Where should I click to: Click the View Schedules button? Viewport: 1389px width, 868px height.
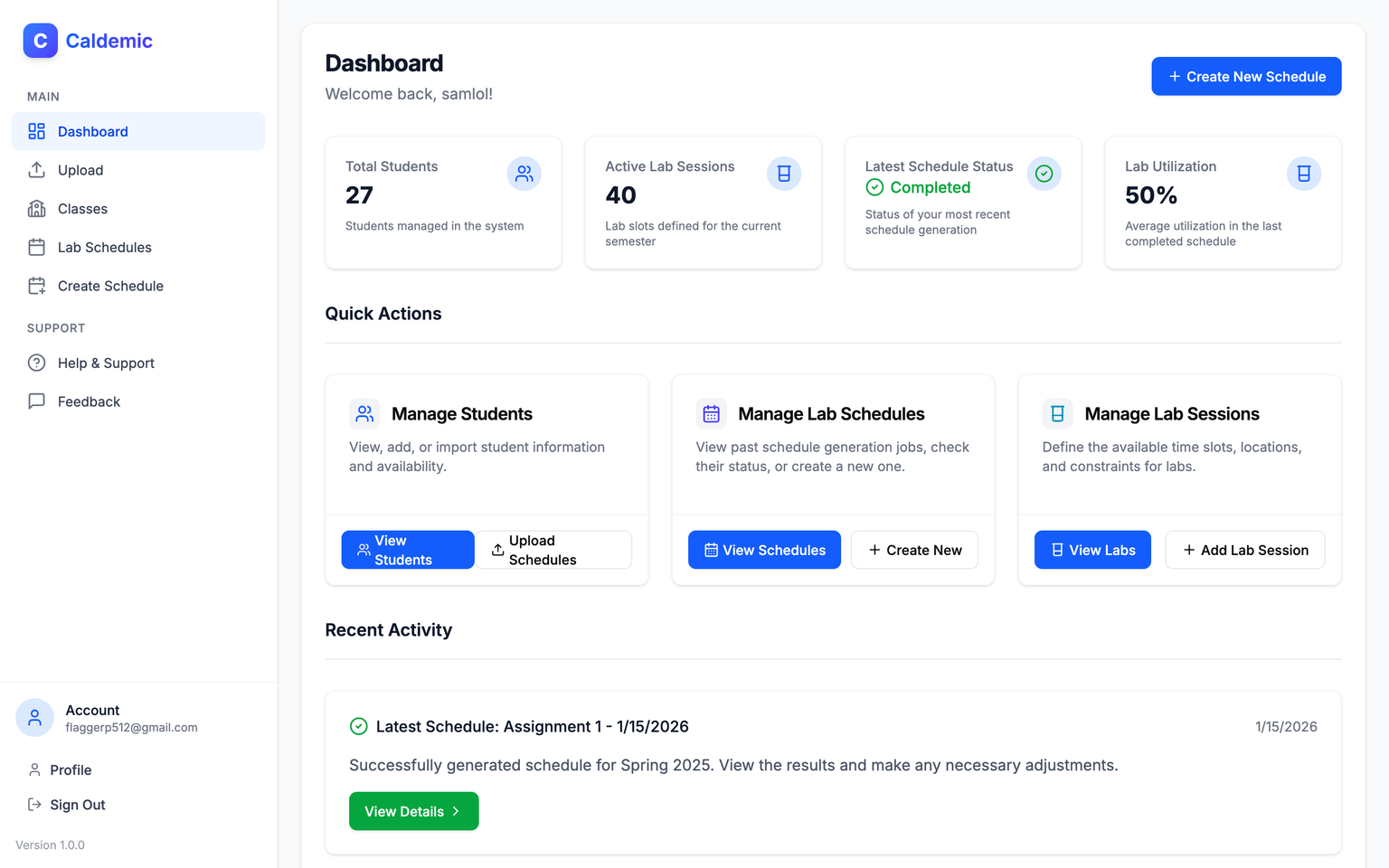click(764, 550)
